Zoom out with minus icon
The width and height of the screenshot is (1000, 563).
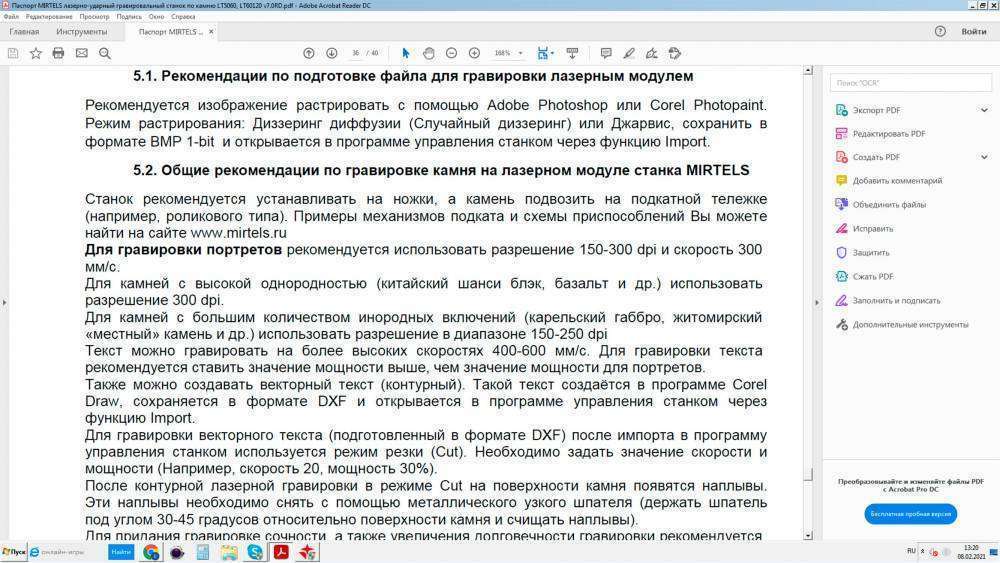[452, 54]
